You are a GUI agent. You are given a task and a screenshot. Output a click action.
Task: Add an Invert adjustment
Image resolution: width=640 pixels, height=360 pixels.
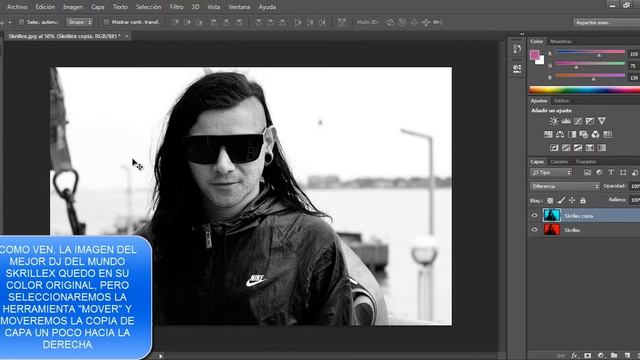coord(554,148)
